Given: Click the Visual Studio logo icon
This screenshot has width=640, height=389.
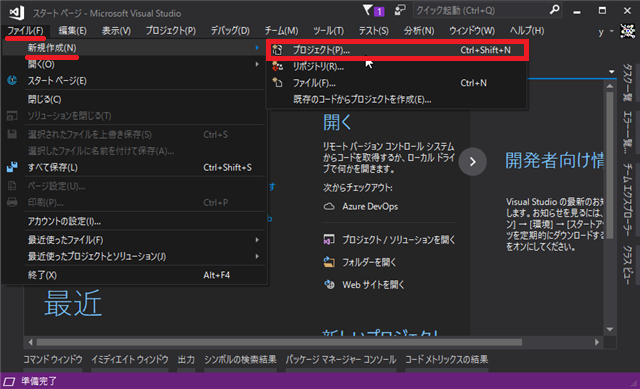Looking at the screenshot, I should click(17, 12).
